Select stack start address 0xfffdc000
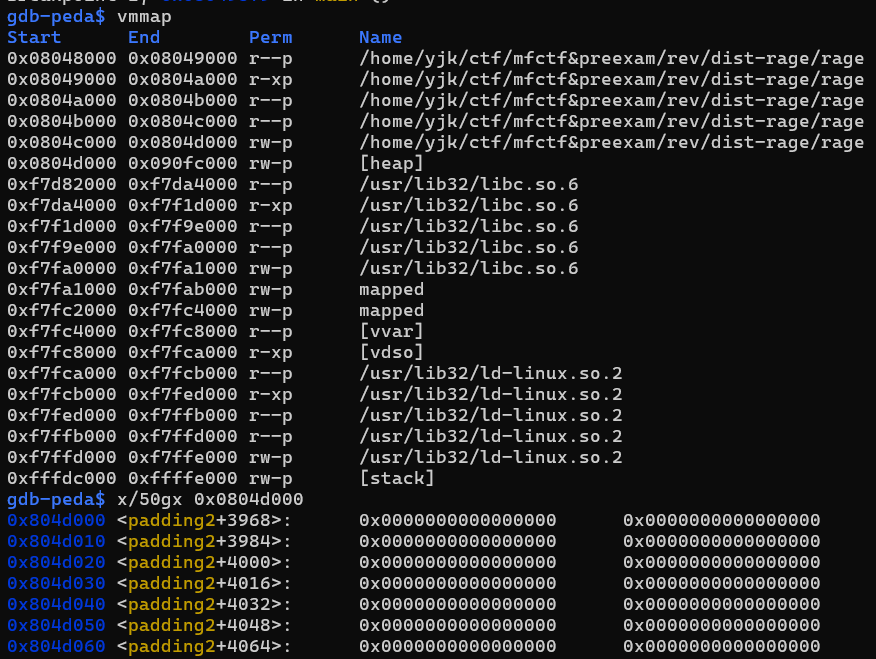The width and height of the screenshot is (876, 659). (61, 478)
